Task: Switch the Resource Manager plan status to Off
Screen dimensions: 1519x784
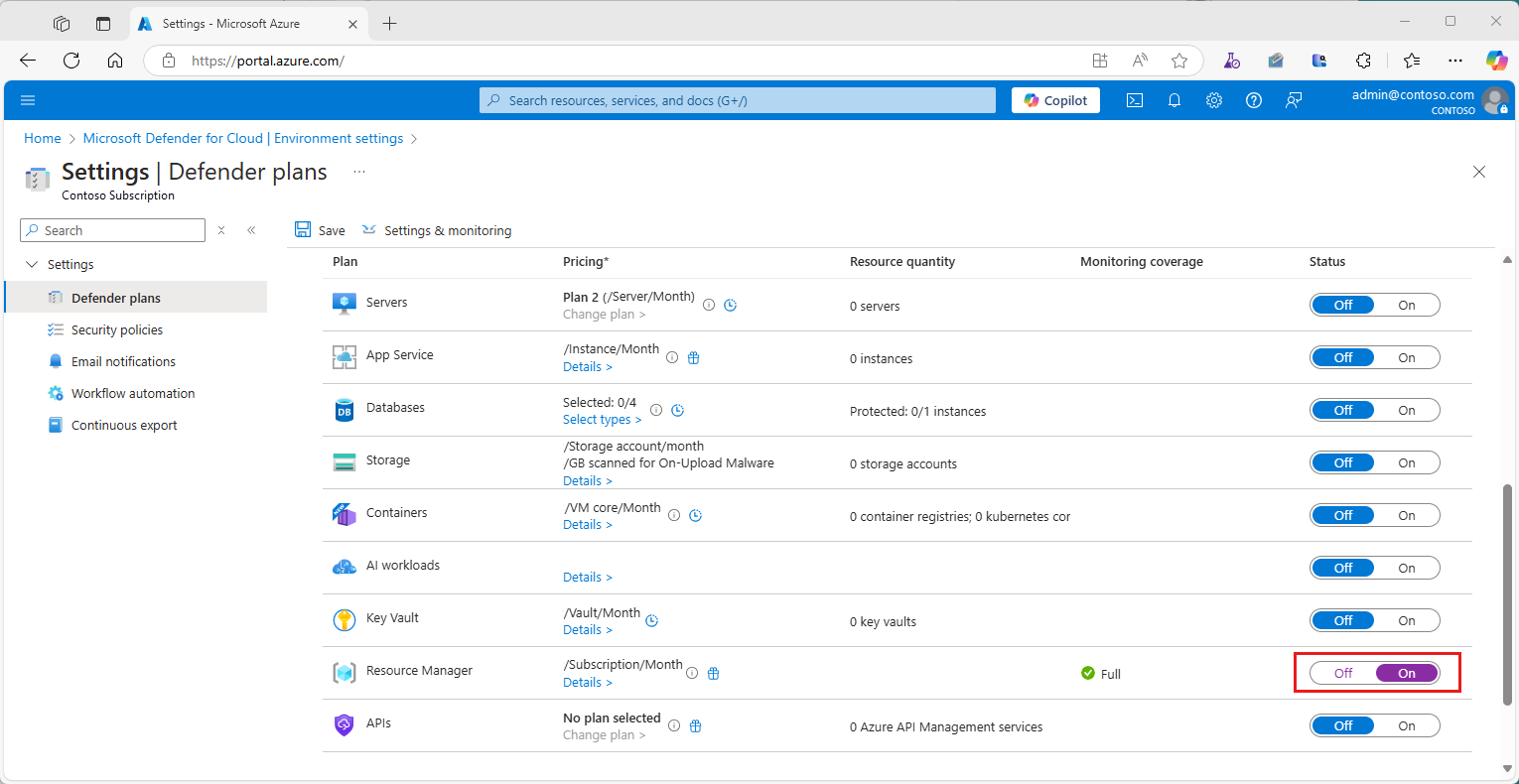Action: point(1343,673)
